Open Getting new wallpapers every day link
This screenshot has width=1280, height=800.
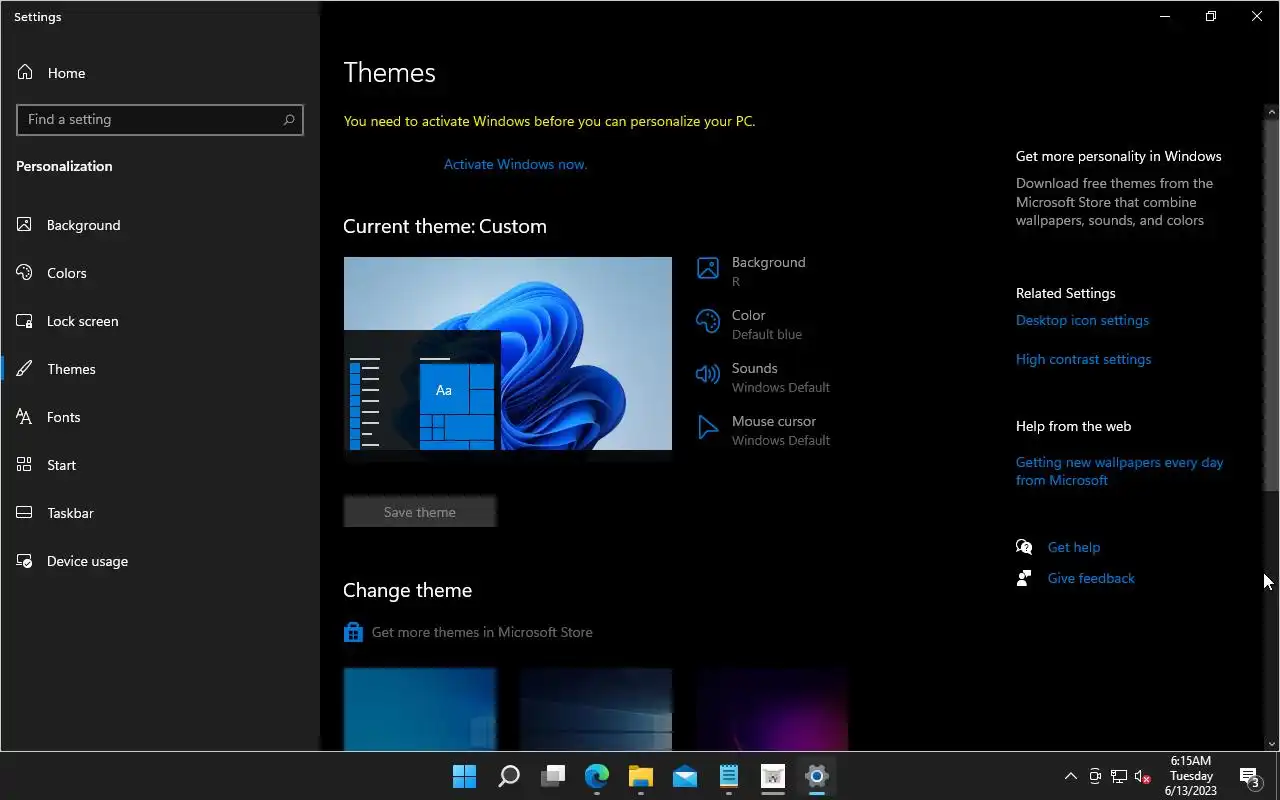click(x=1120, y=471)
